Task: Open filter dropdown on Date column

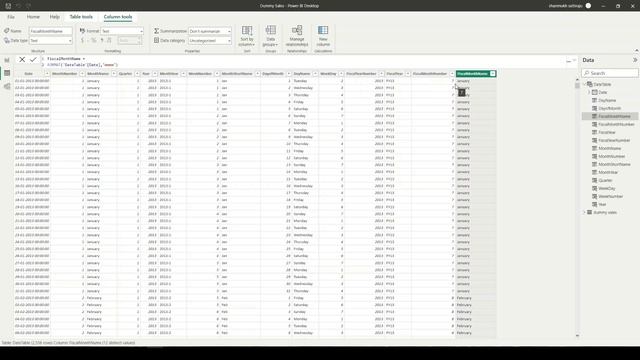Action: click(x=47, y=74)
